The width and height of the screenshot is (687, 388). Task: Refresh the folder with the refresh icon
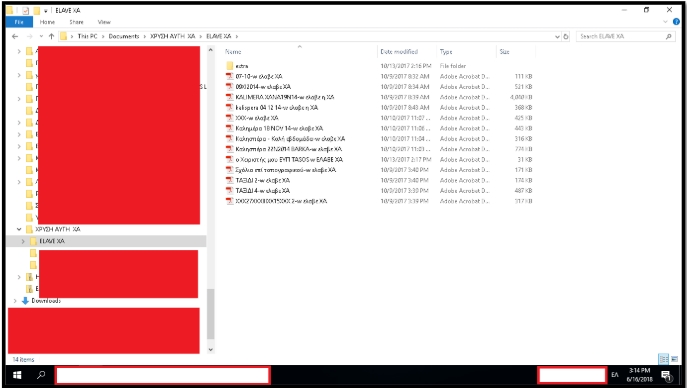[x=566, y=37]
